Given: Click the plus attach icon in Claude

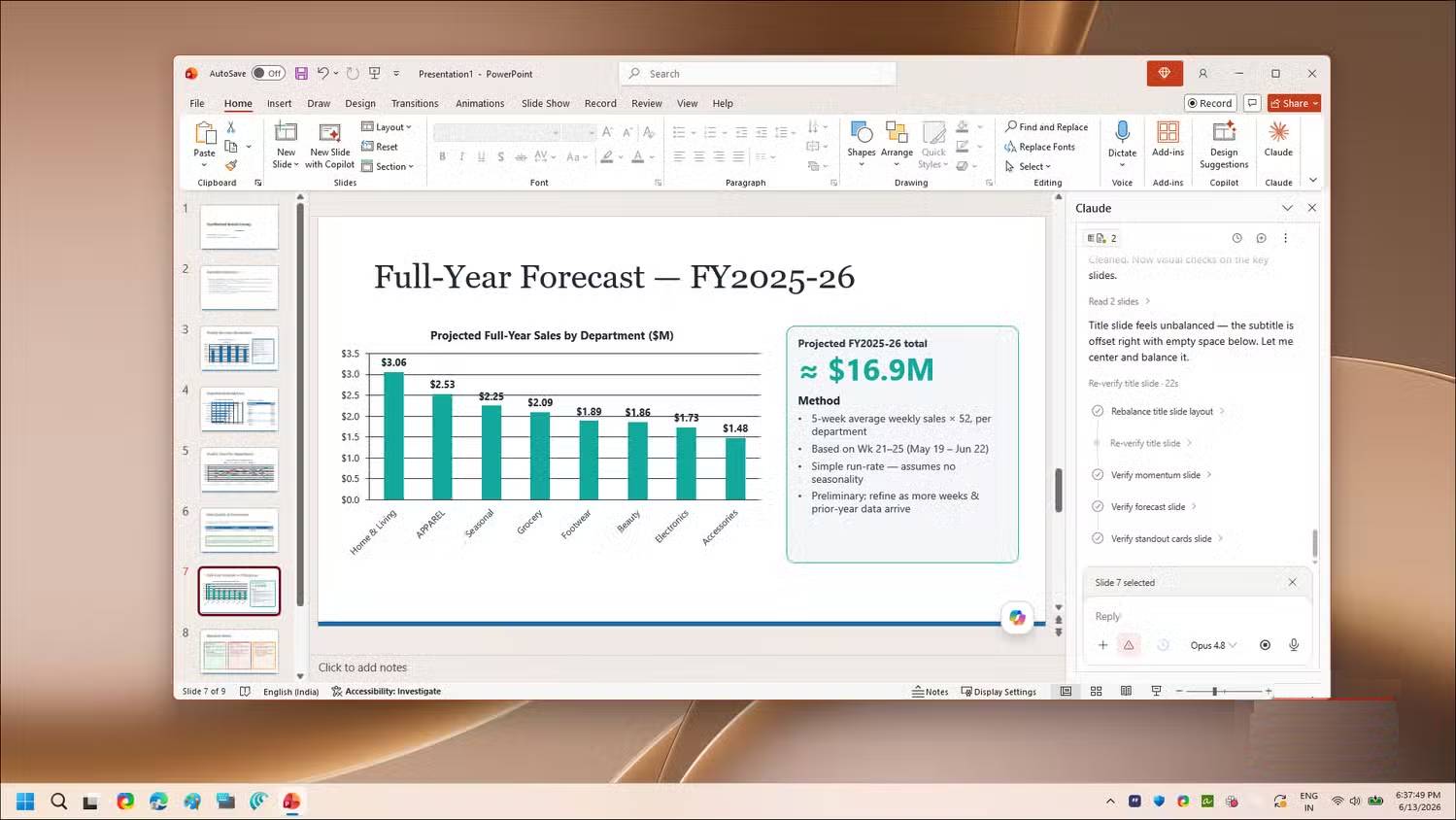Looking at the screenshot, I should tap(1102, 645).
